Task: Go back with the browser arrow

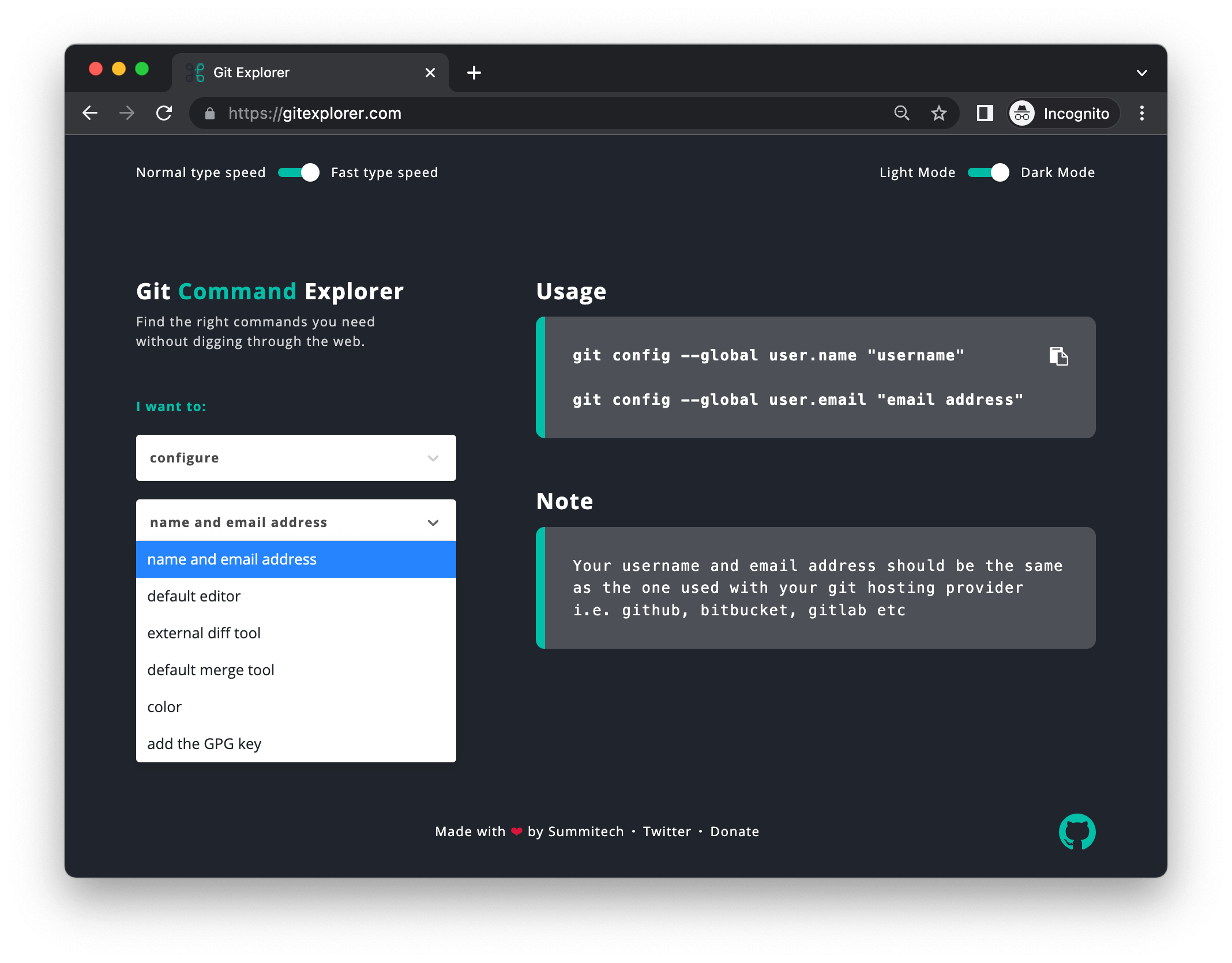Action: point(91,113)
